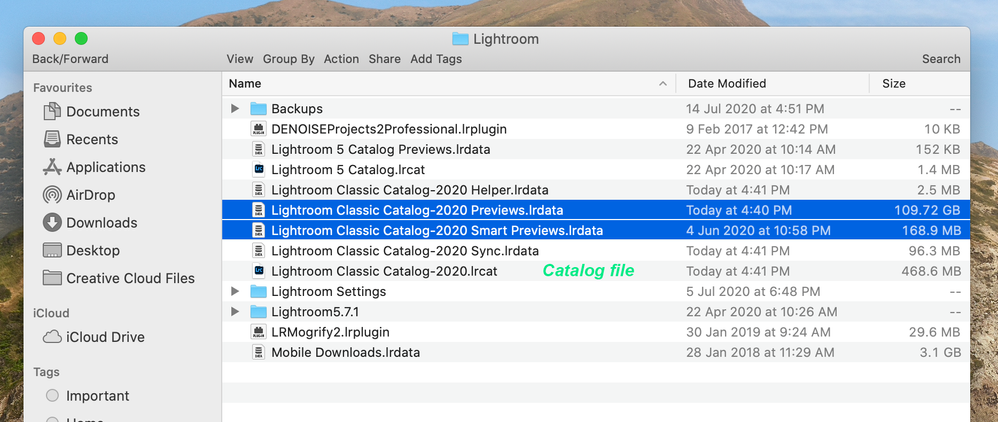Click the Search button in toolbar
The height and width of the screenshot is (422, 998).
coord(941,59)
